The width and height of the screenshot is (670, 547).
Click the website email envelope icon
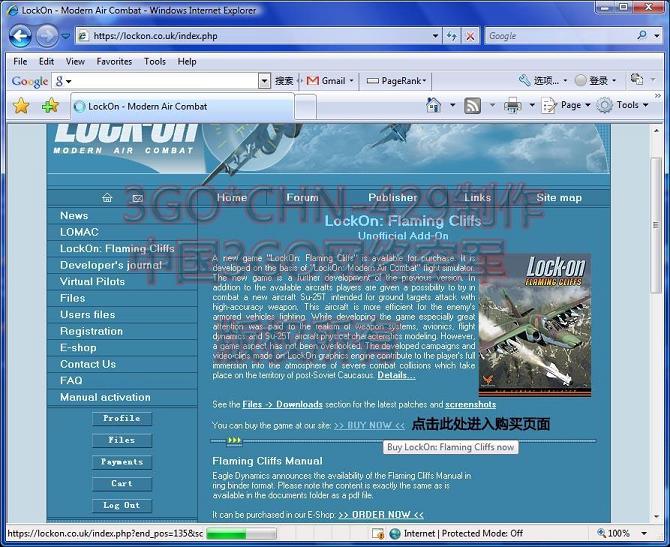[x=137, y=198]
